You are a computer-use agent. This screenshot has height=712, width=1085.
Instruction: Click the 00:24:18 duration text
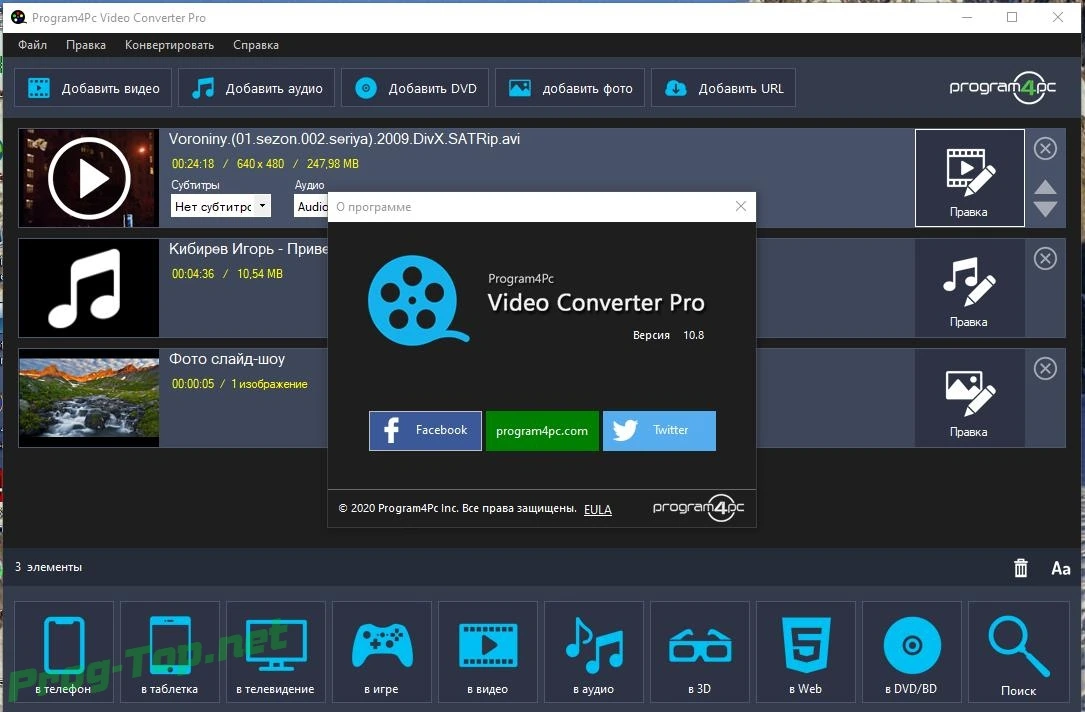193,164
